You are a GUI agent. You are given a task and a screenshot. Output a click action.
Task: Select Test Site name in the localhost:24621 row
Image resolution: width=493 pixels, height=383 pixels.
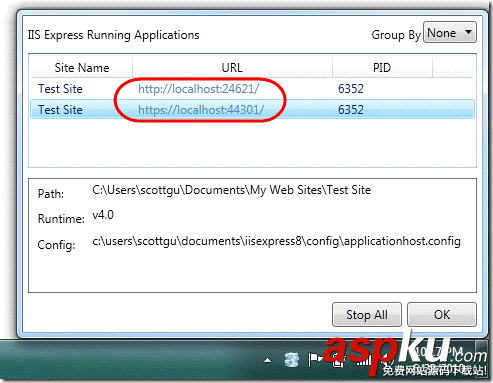point(60,89)
